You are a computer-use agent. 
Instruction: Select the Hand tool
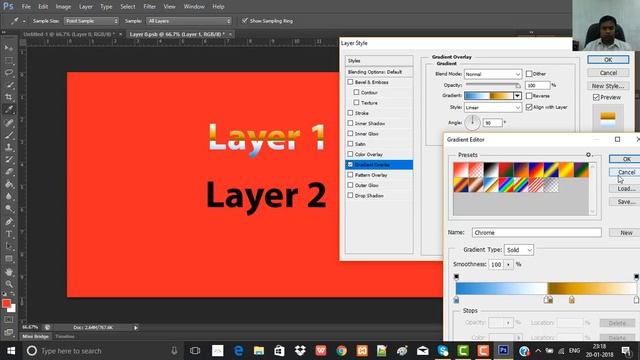pos(9,272)
